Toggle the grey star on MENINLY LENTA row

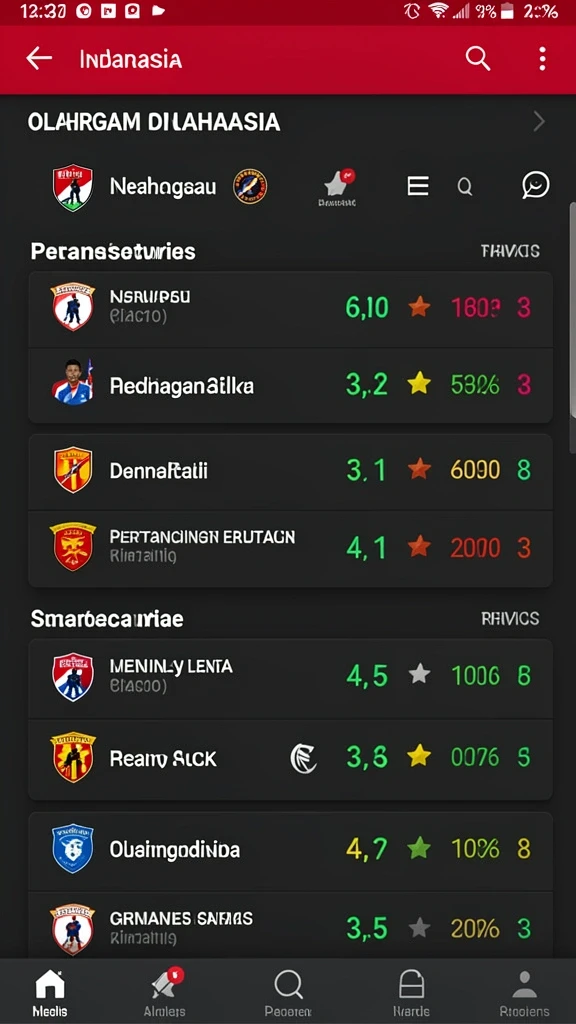419,674
